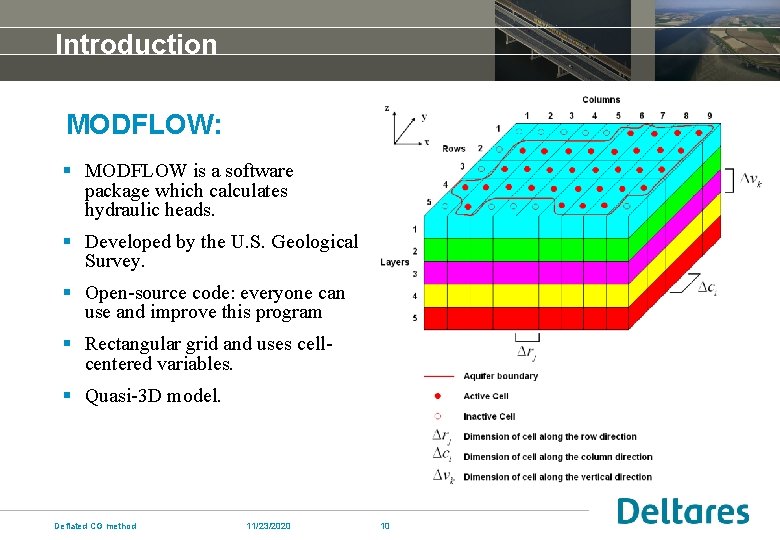Click the Introduction slide title
The height and width of the screenshot is (540, 780).
[136, 44]
